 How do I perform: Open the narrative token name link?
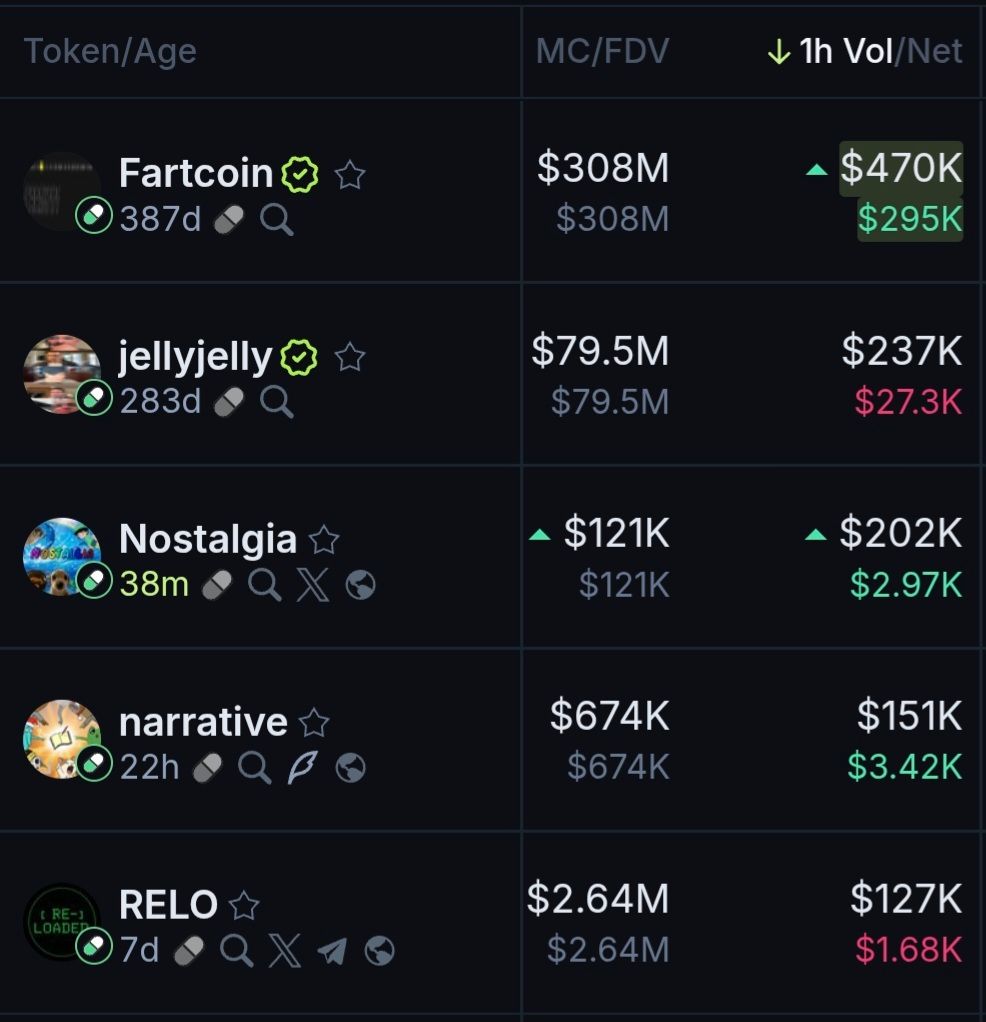coord(203,722)
